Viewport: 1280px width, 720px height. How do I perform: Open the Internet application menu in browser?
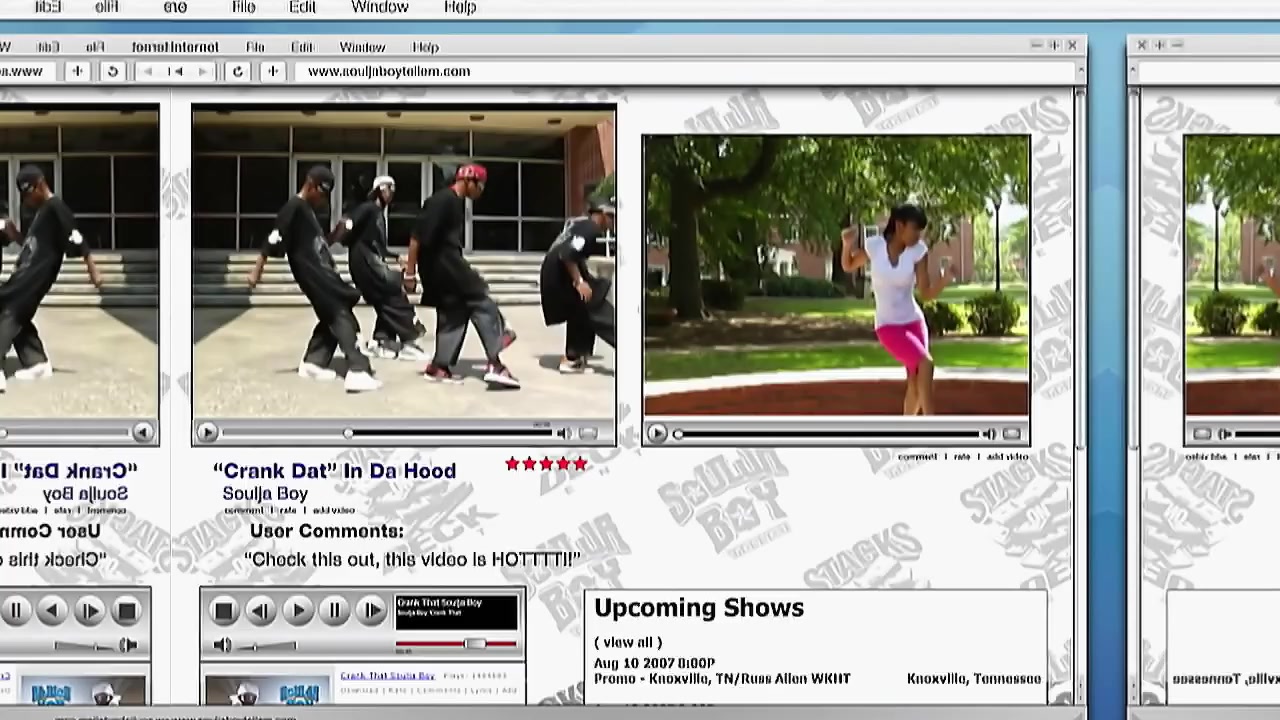coord(175,47)
